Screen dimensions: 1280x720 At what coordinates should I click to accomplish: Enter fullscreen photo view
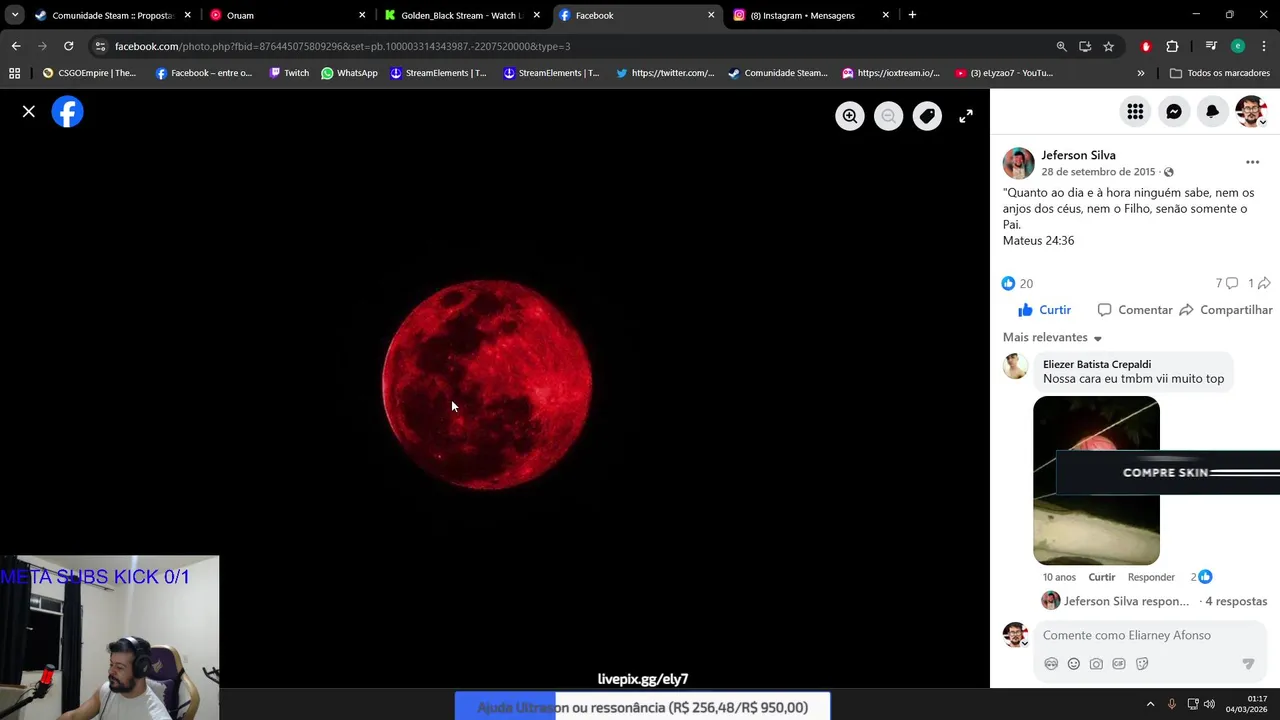pos(966,116)
